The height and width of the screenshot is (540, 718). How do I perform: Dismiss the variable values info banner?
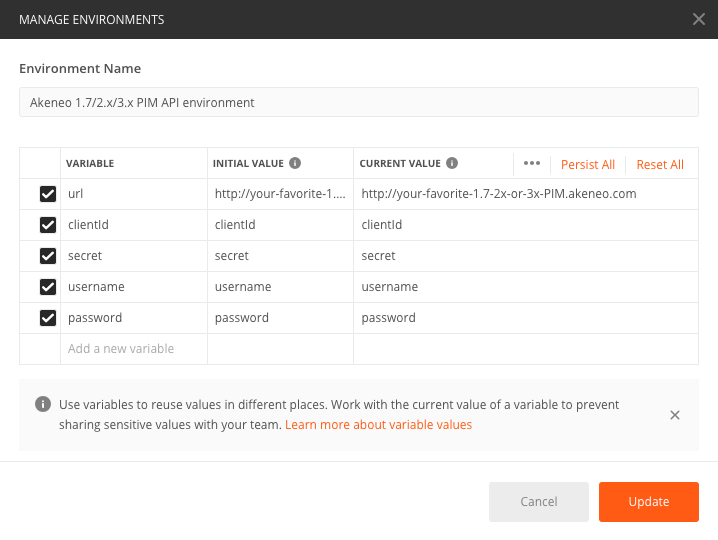pos(675,415)
